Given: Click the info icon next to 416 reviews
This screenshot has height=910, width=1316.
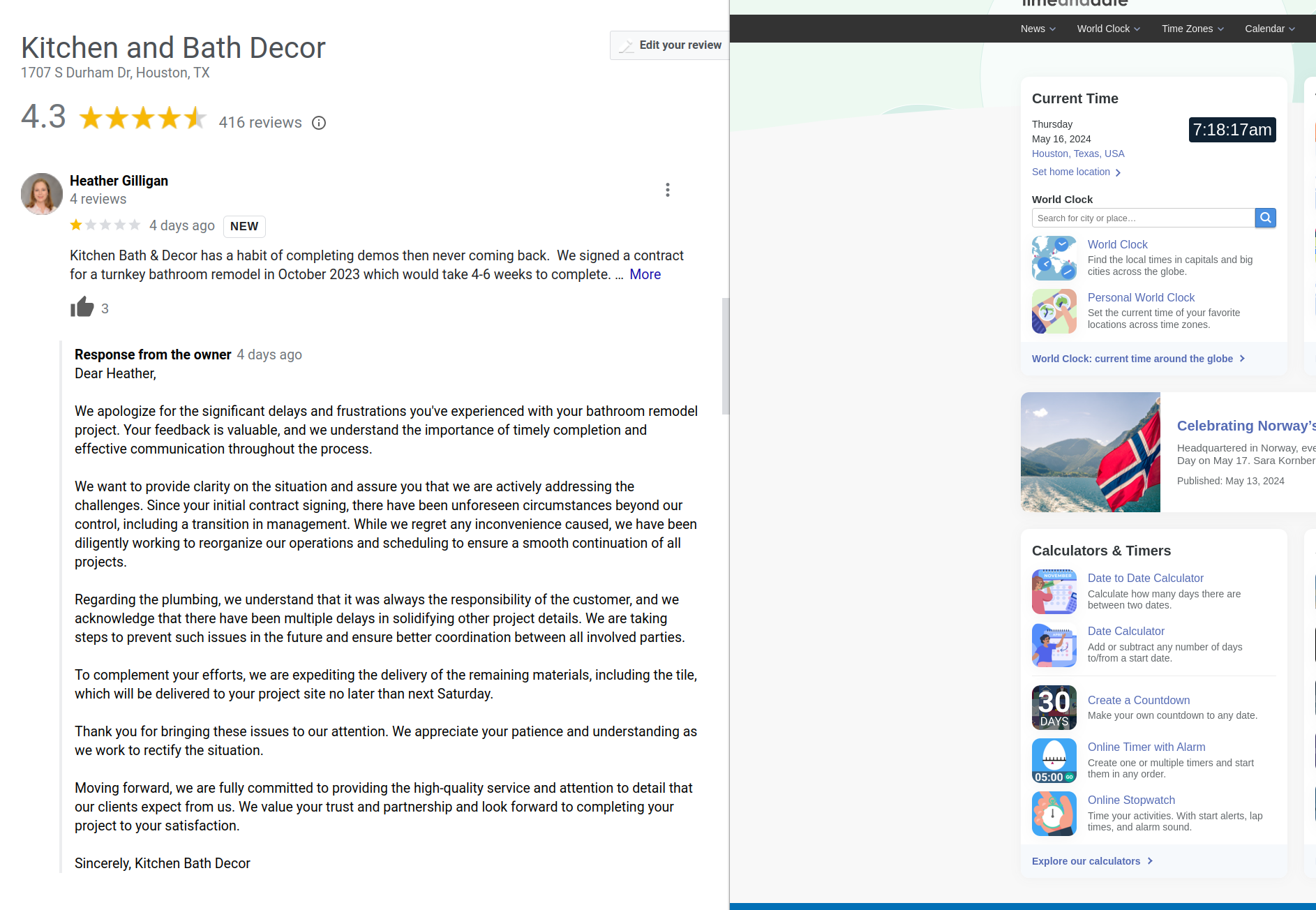Looking at the screenshot, I should pos(319,123).
